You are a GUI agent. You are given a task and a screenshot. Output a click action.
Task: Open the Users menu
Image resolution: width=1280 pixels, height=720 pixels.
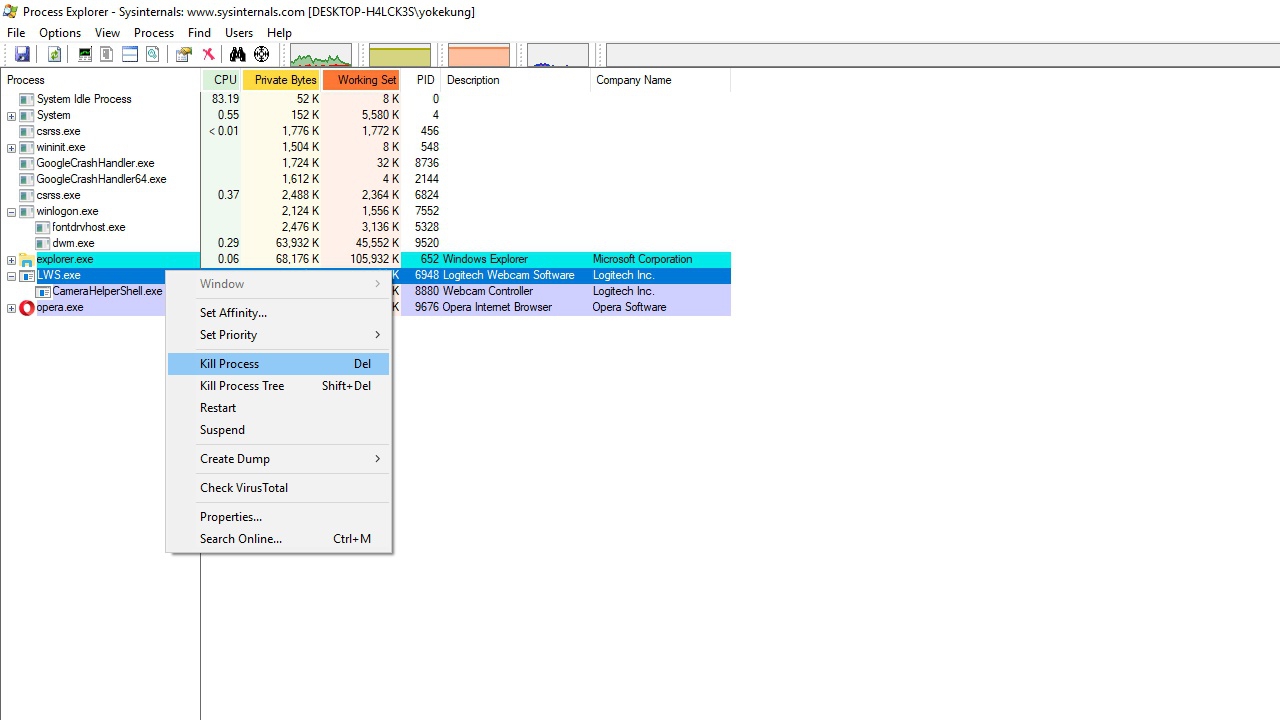pos(239,33)
